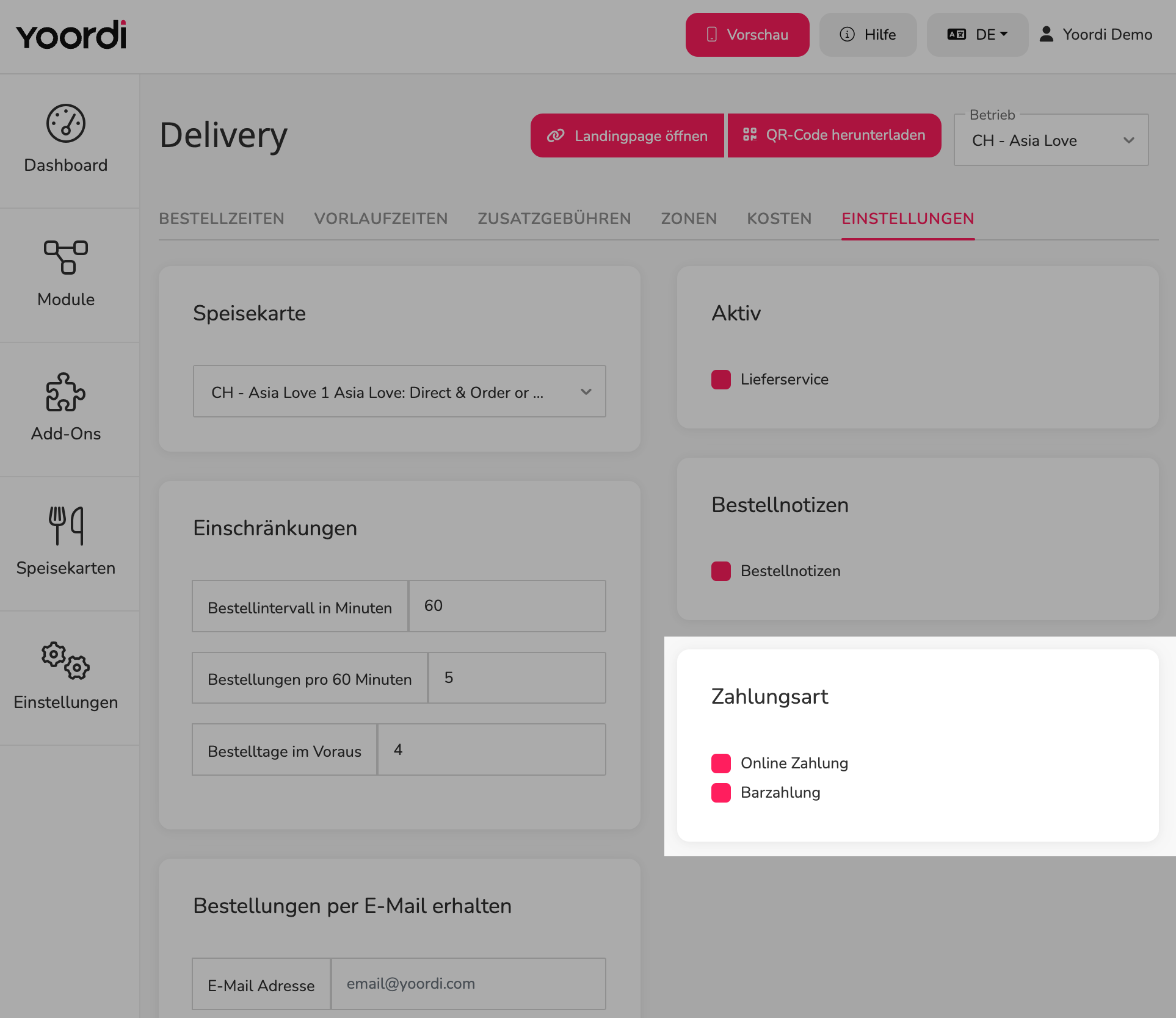Click the E-Mail Adresse input field
The width and height of the screenshot is (1176, 1018).
(x=468, y=984)
